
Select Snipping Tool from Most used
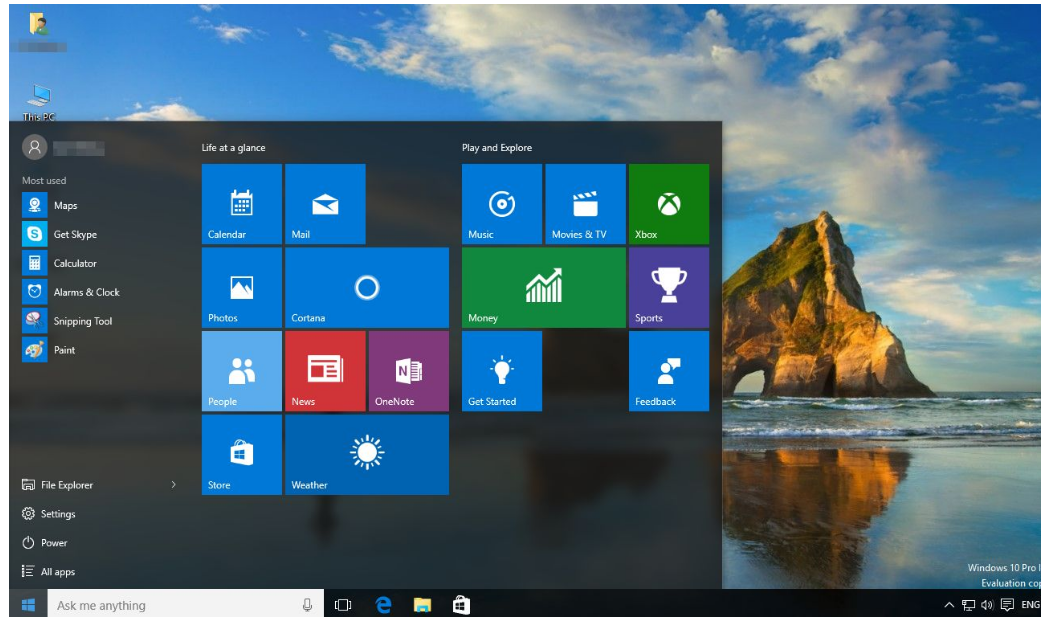[82, 321]
